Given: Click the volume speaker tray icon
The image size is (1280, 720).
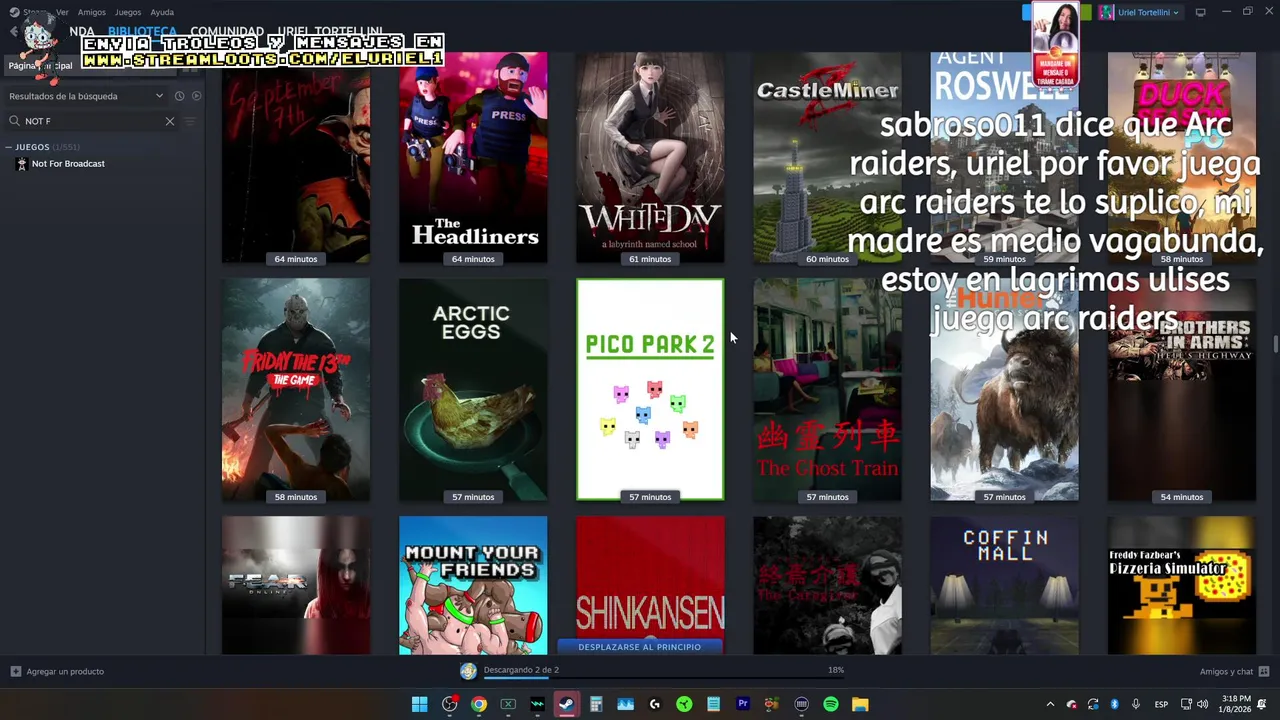Looking at the screenshot, I should tap(1202, 704).
